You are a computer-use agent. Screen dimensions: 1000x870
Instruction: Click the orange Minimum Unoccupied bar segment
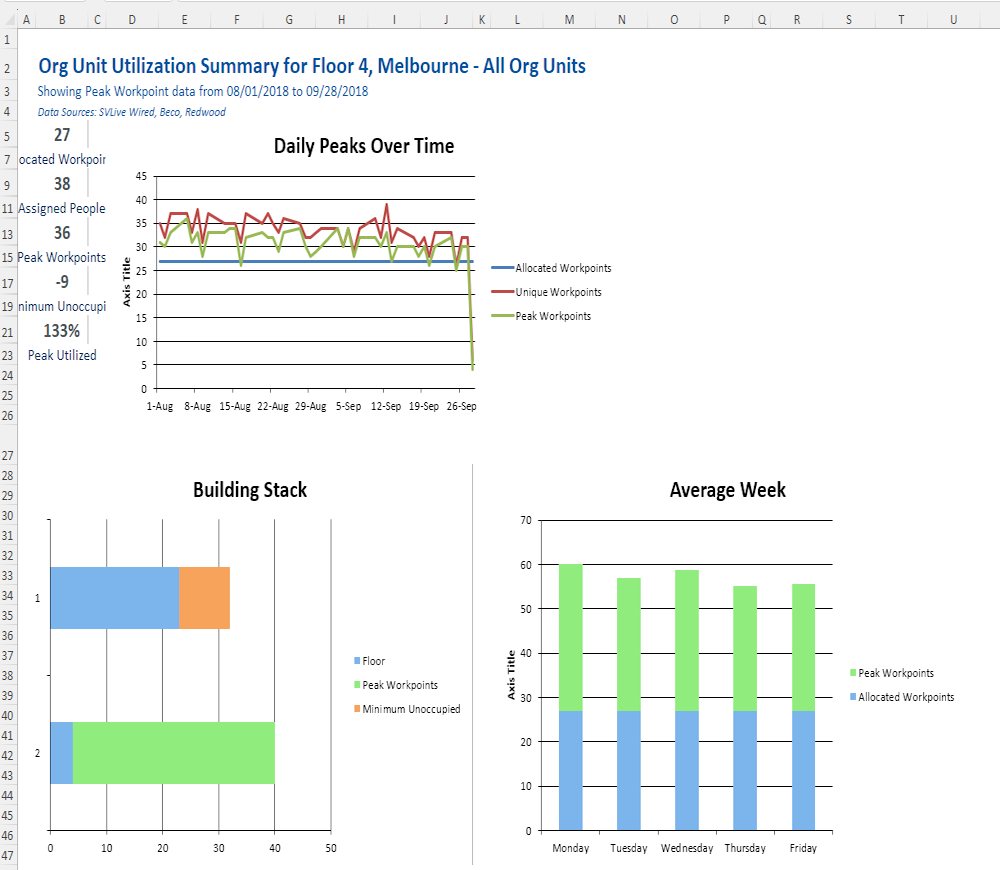click(204, 598)
